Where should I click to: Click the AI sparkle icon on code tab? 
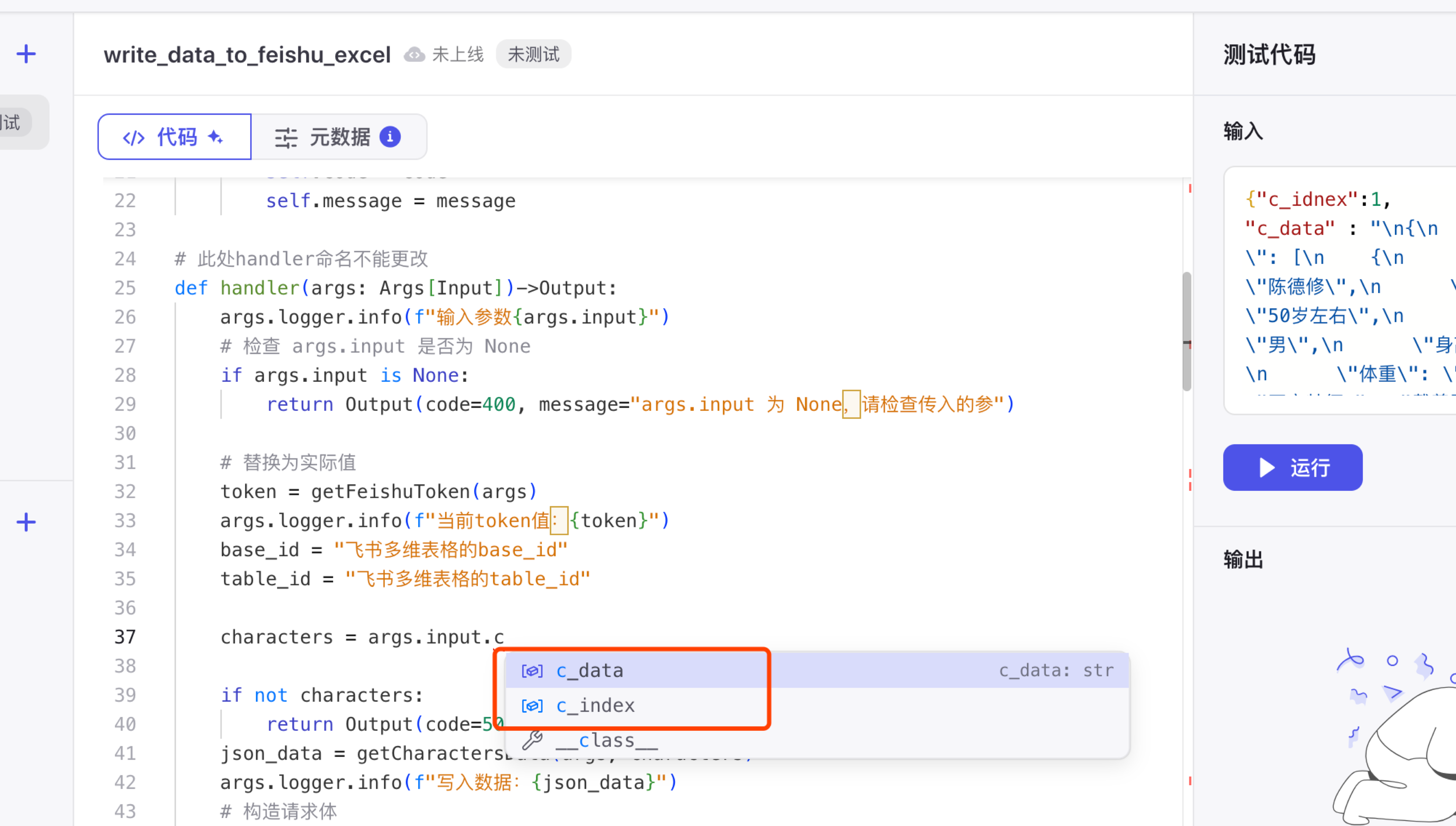tap(216, 137)
